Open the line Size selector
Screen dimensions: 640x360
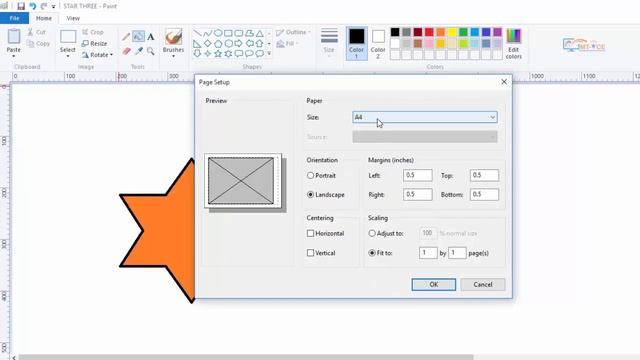click(x=329, y=41)
